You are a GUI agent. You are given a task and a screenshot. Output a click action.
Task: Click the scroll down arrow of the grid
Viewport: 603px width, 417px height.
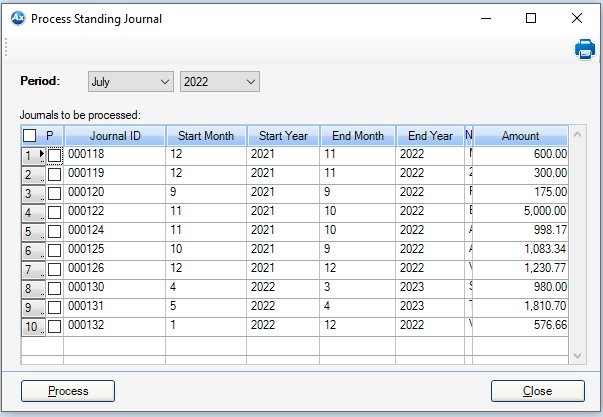pos(577,356)
